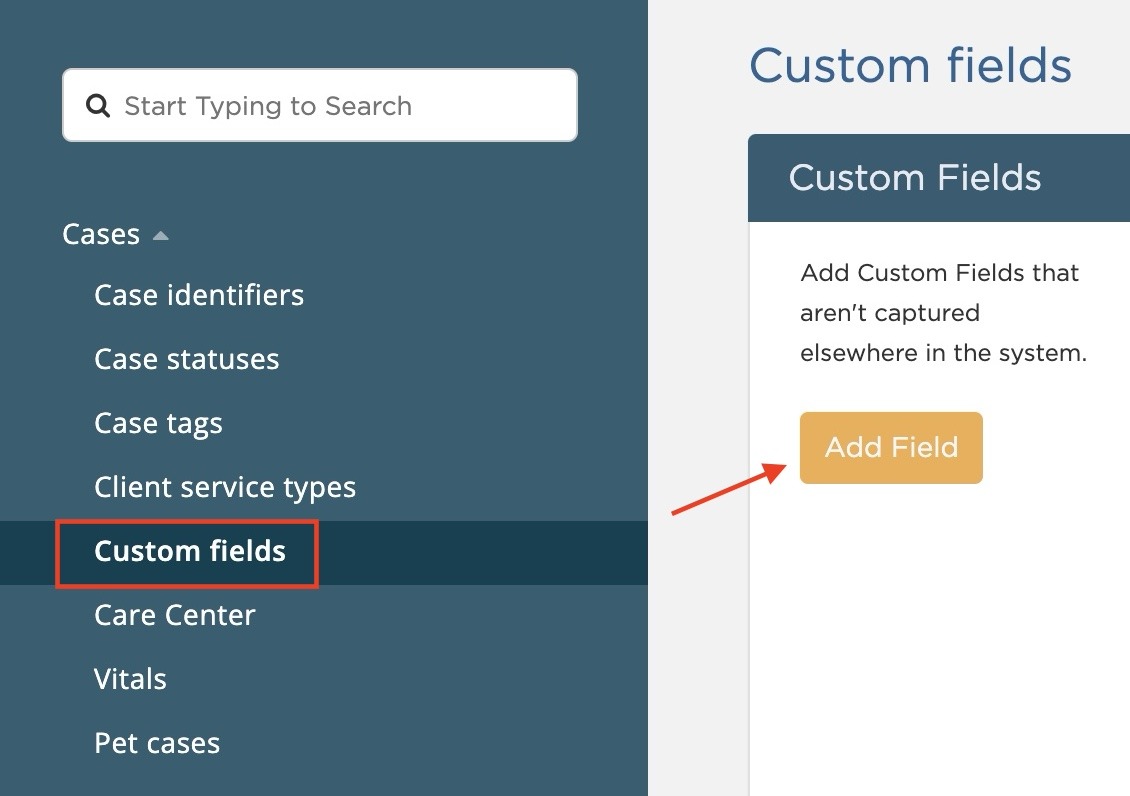Click the highlighted Custom fields entry
Viewport: 1130px width, 796px height.
(188, 551)
